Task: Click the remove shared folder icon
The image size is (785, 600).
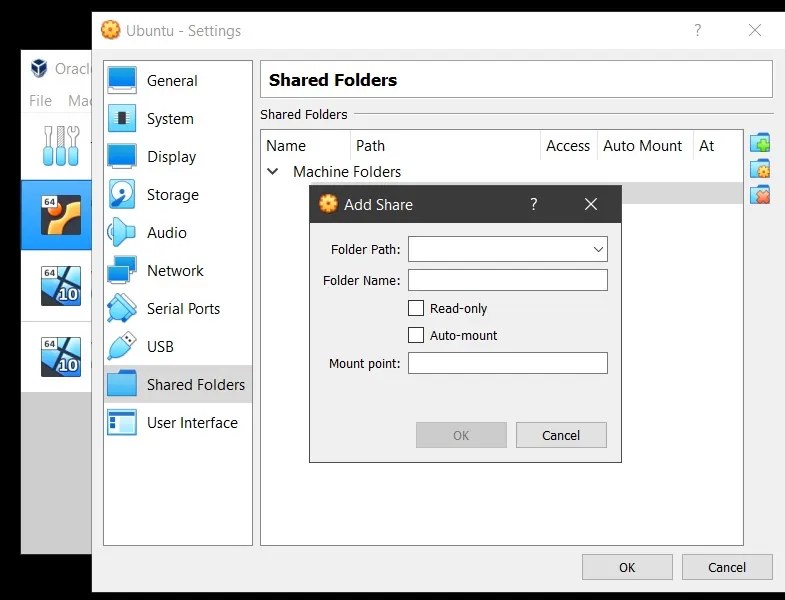Action: (760, 195)
